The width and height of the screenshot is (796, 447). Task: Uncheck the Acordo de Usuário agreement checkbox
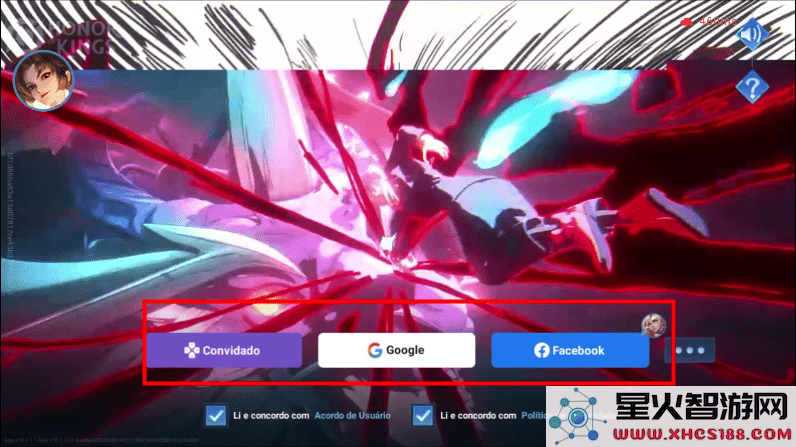(x=216, y=416)
